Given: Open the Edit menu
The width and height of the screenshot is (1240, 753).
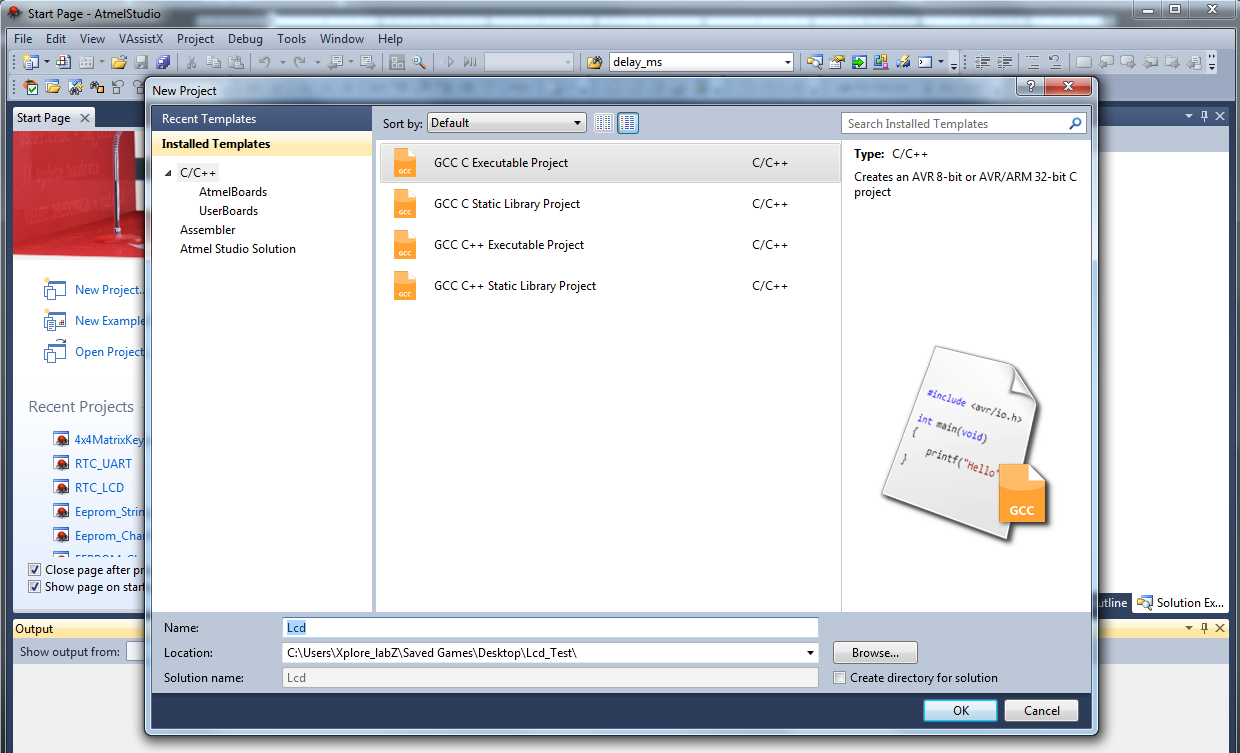Looking at the screenshot, I should (x=56, y=39).
